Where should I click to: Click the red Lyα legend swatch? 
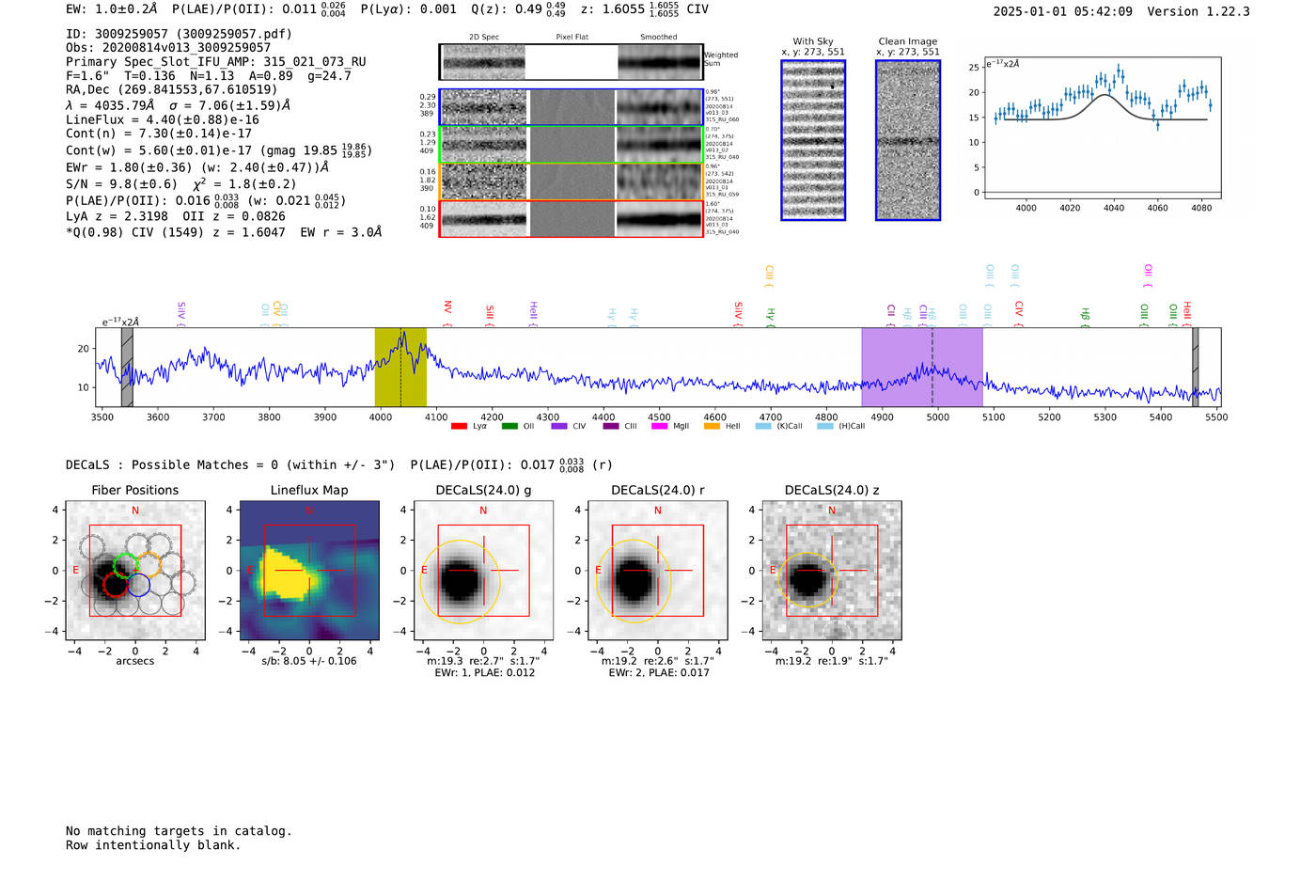[459, 427]
